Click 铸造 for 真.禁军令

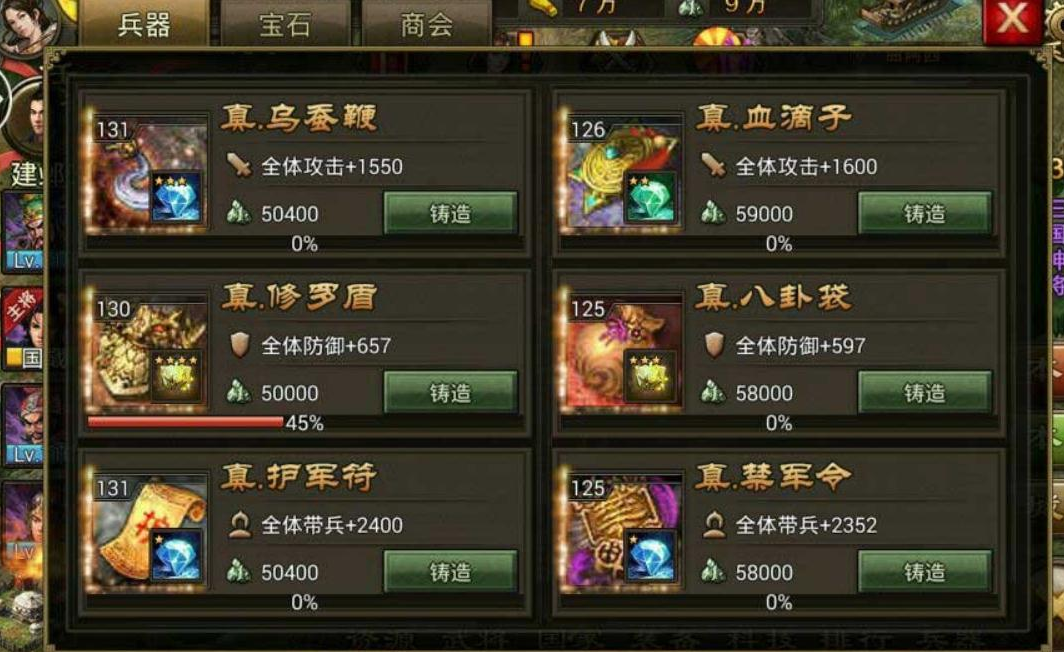(x=924, y=571)
